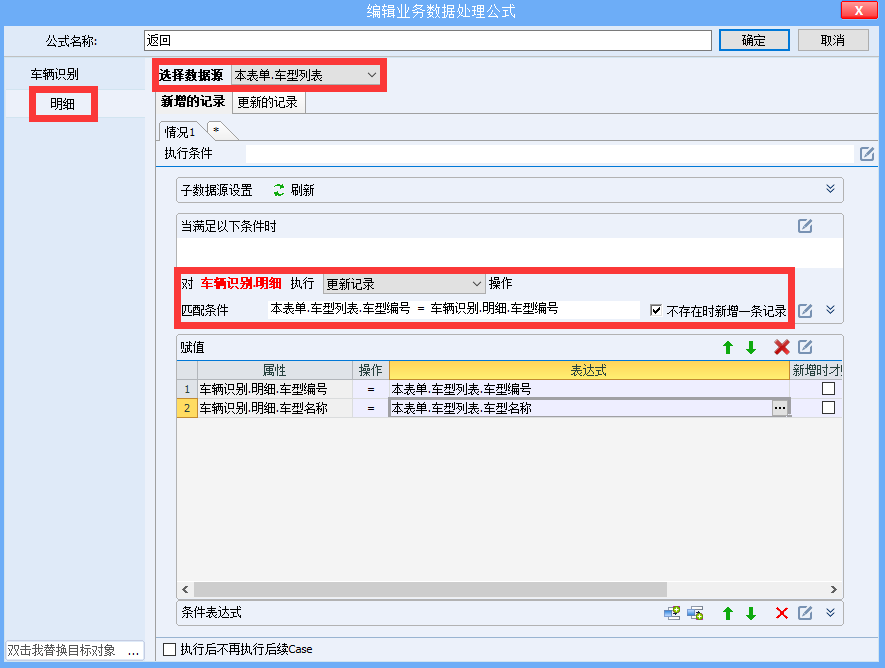The image size is (885, 668).
Task: Close the 编辑业务数据处理公式 dialog
Action: coord(859,10)
